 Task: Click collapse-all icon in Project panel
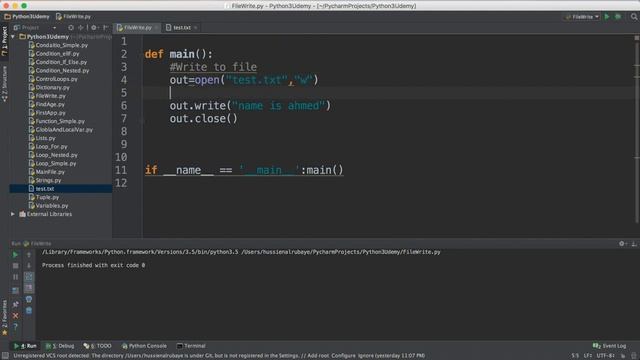[x=81, y=28]
